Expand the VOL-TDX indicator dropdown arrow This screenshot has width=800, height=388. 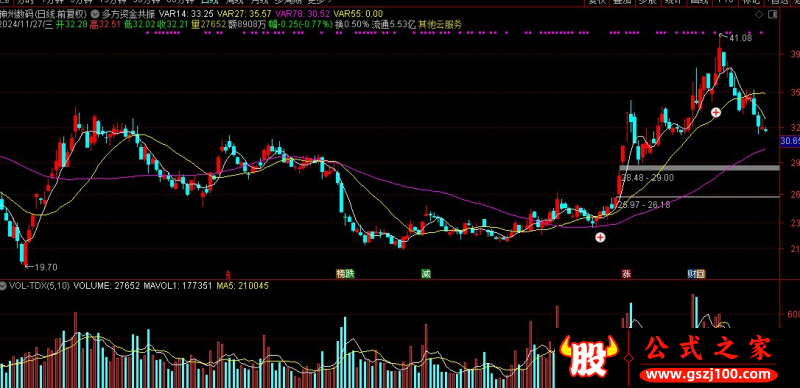click(x=4, y=286)
